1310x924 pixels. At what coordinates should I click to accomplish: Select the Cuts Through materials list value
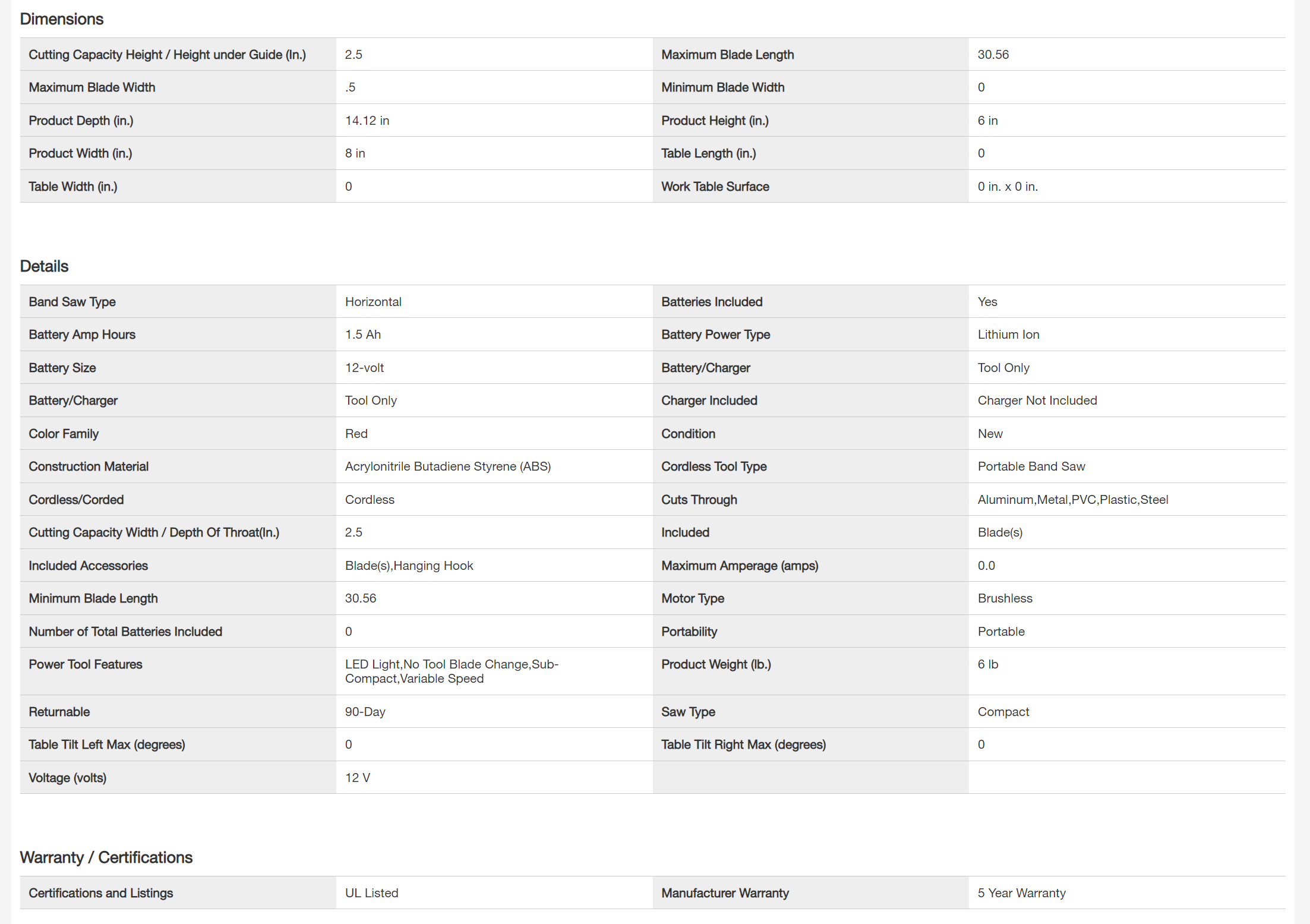tap(1072, 500)
